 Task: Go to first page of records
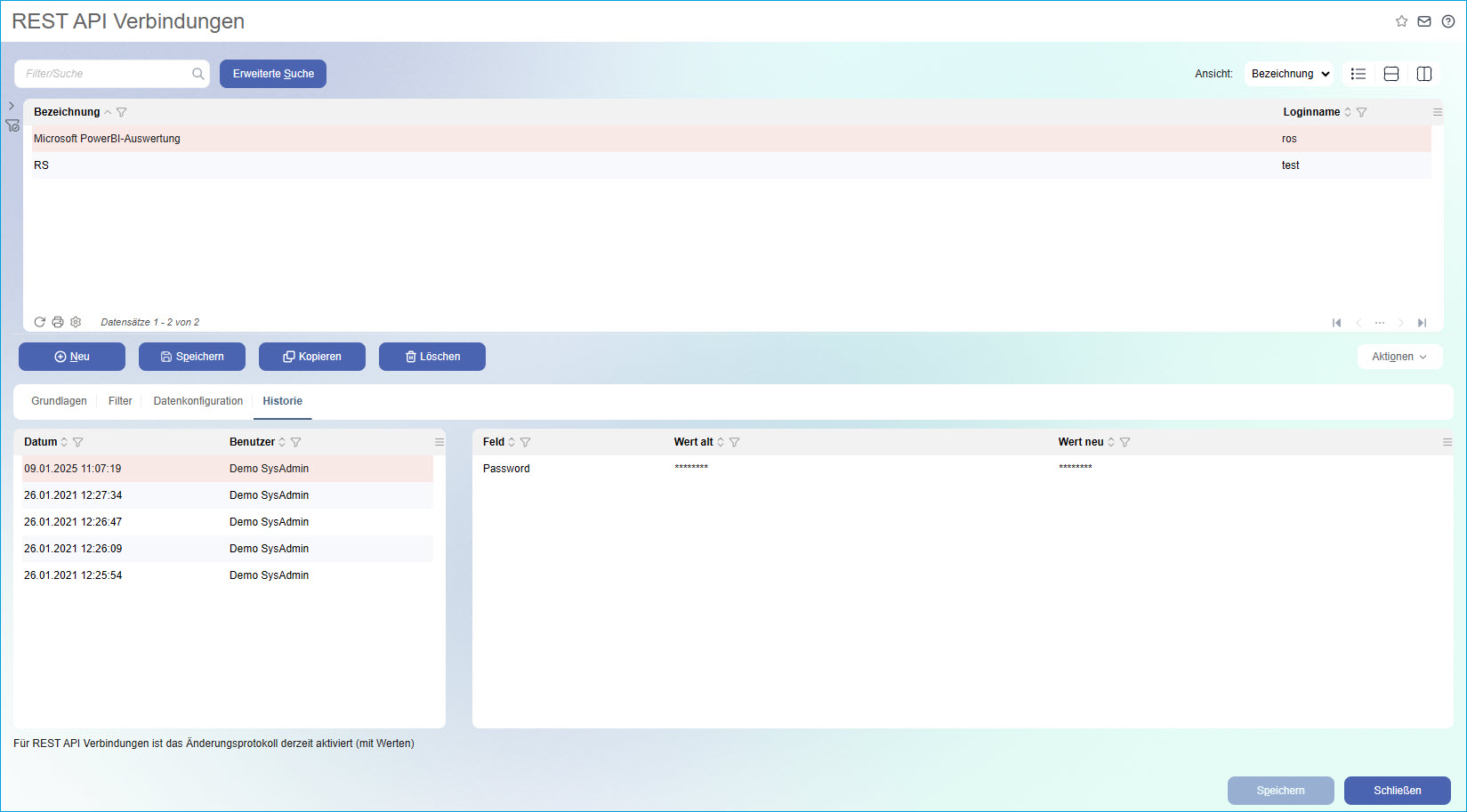[x=1336, y=323]
